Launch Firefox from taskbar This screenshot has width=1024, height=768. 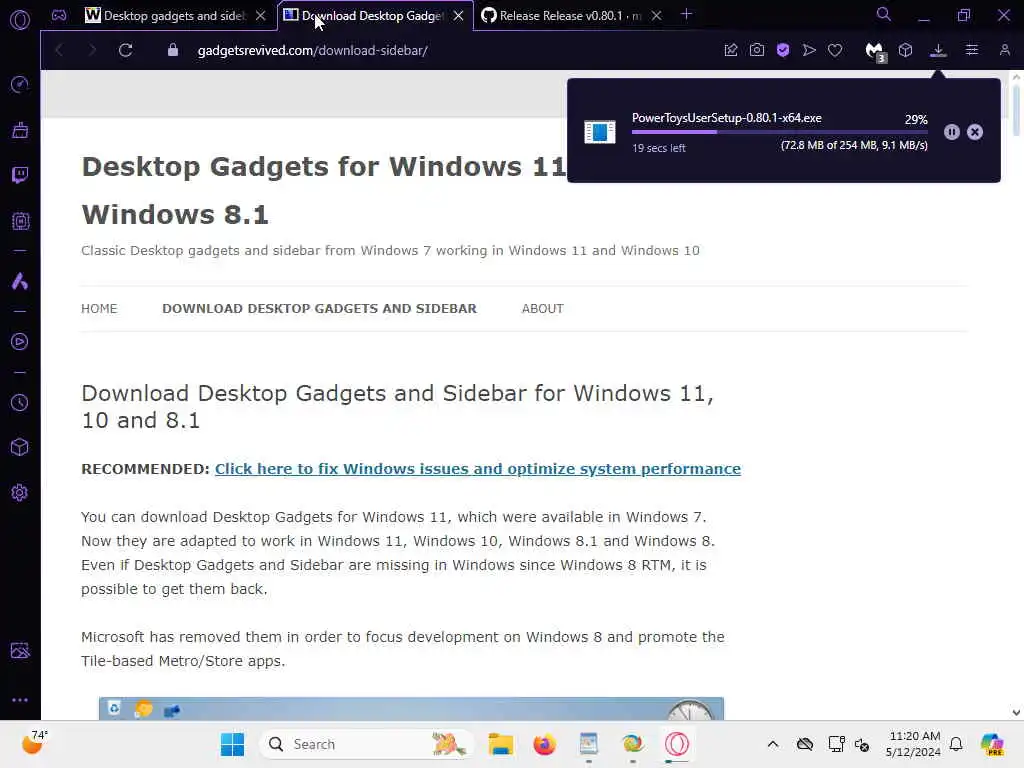coord(544,744)
